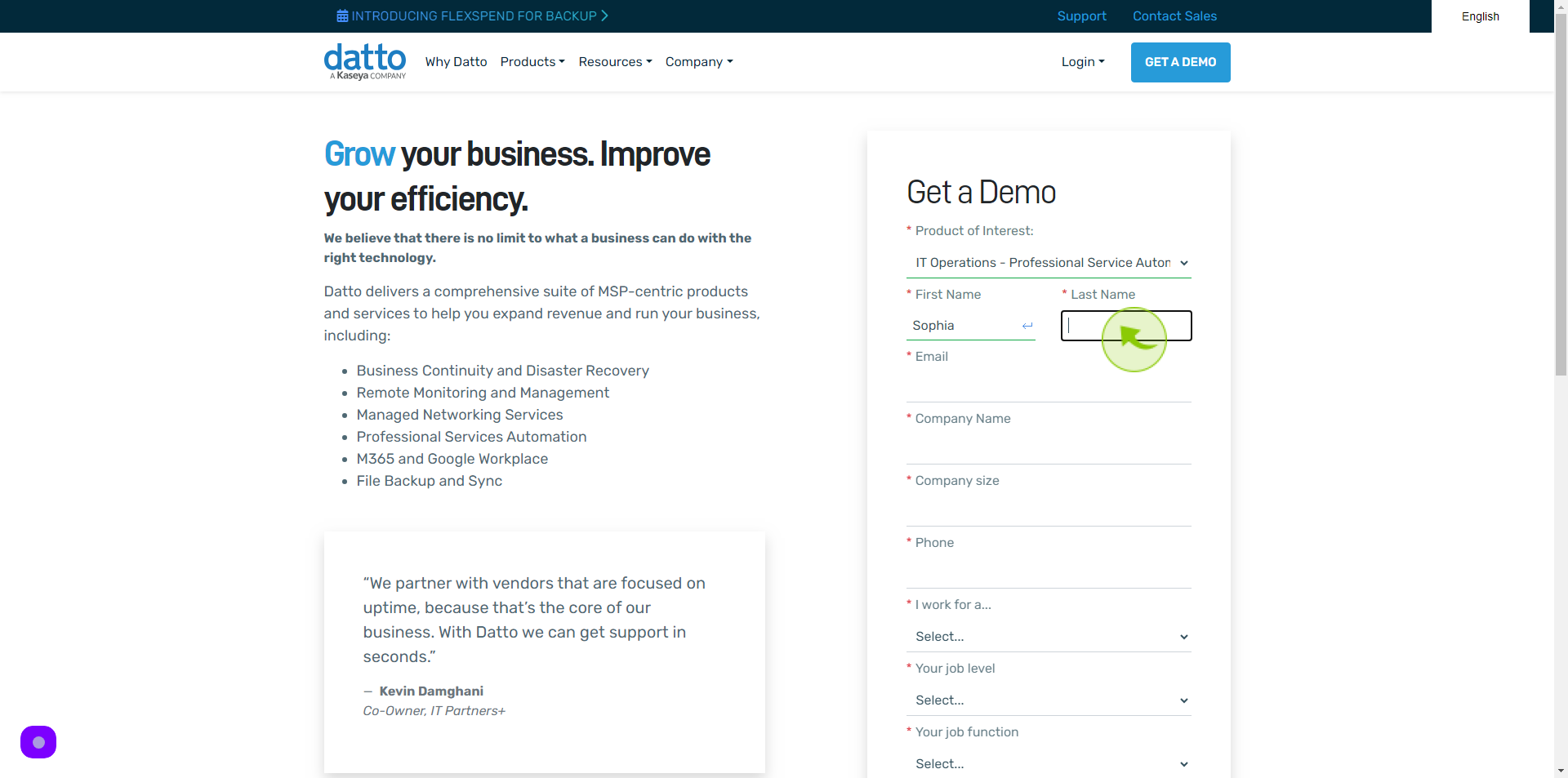Go to the Why Datto page

coord(456,62)
